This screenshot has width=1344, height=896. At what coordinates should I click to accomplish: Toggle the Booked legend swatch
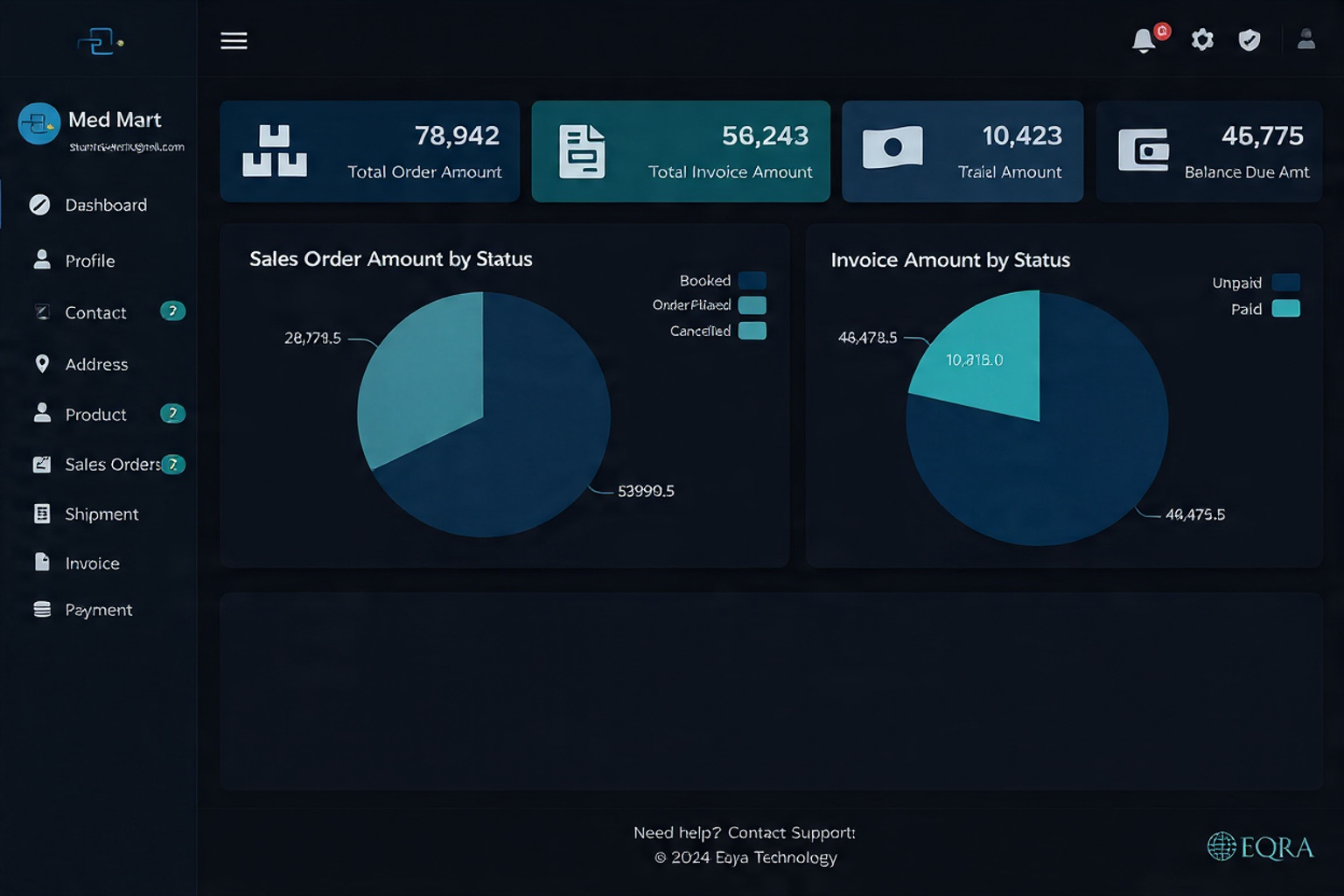[x=752, y=280]
